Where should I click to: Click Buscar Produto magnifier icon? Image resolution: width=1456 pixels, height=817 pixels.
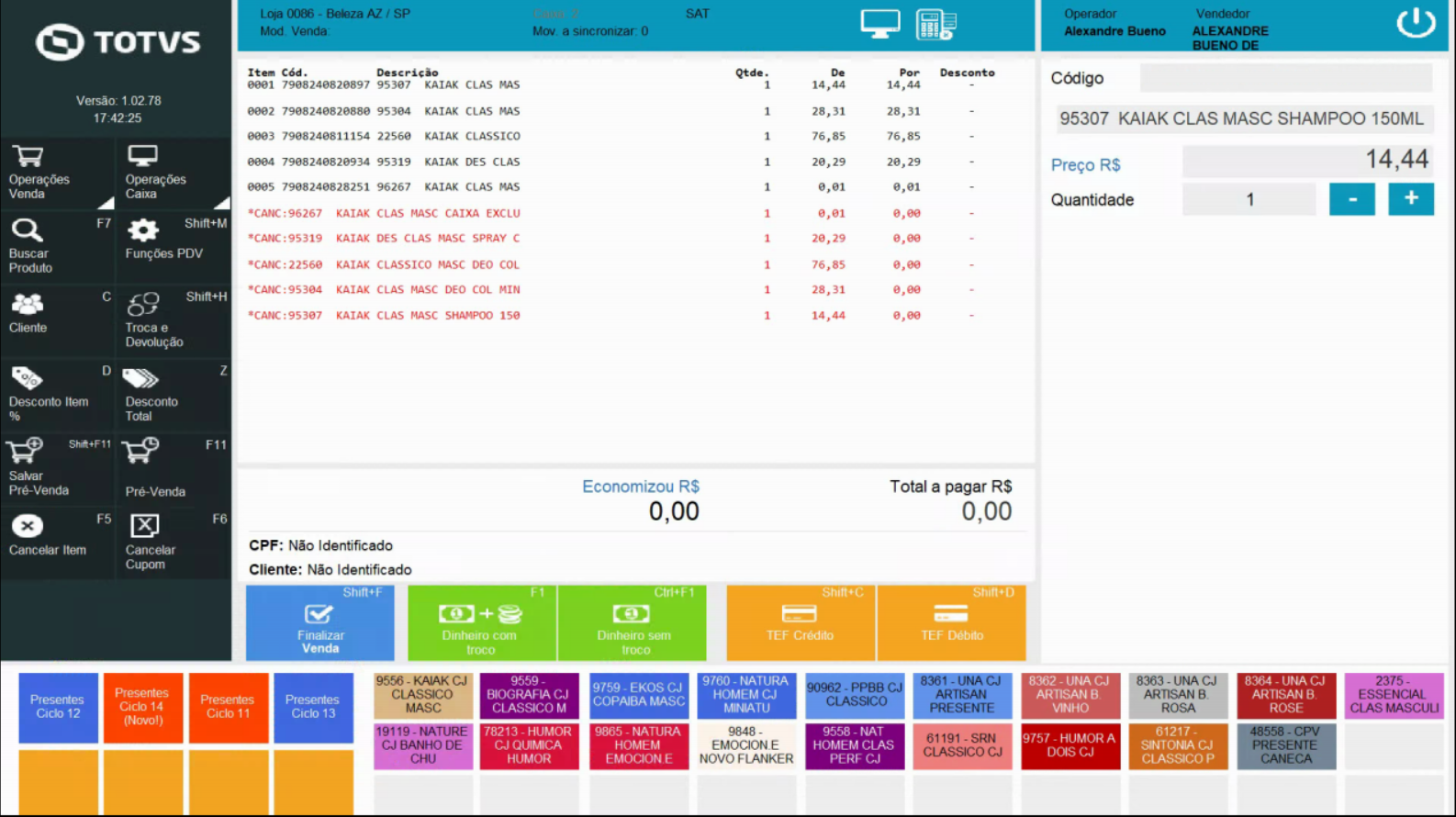coord(27,229)
